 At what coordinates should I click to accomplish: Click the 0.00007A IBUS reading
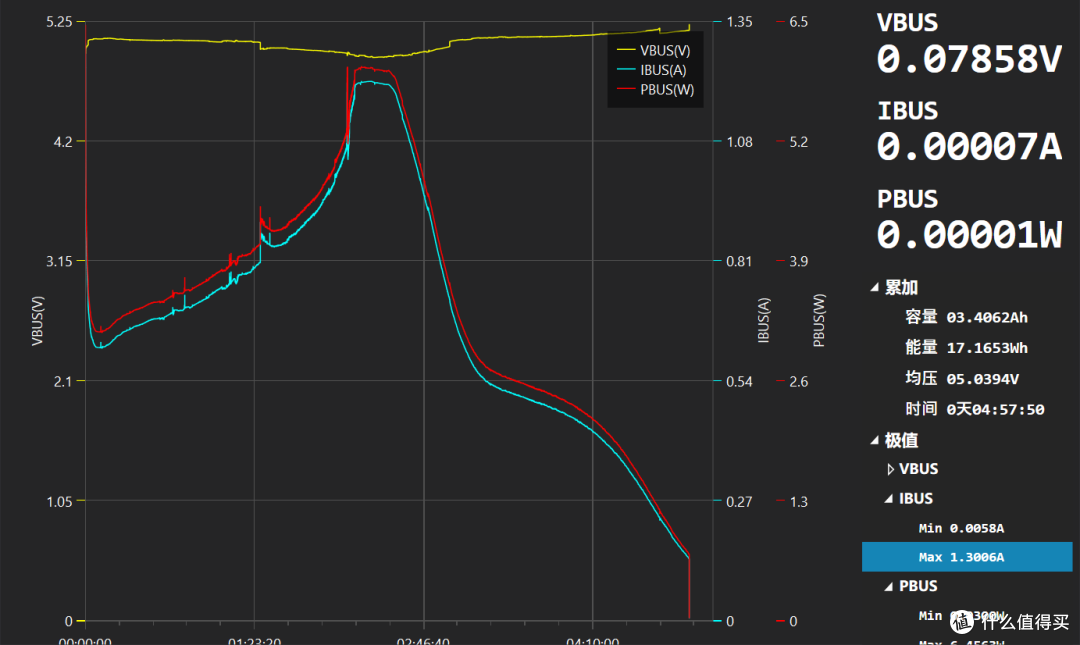point(968,147)
